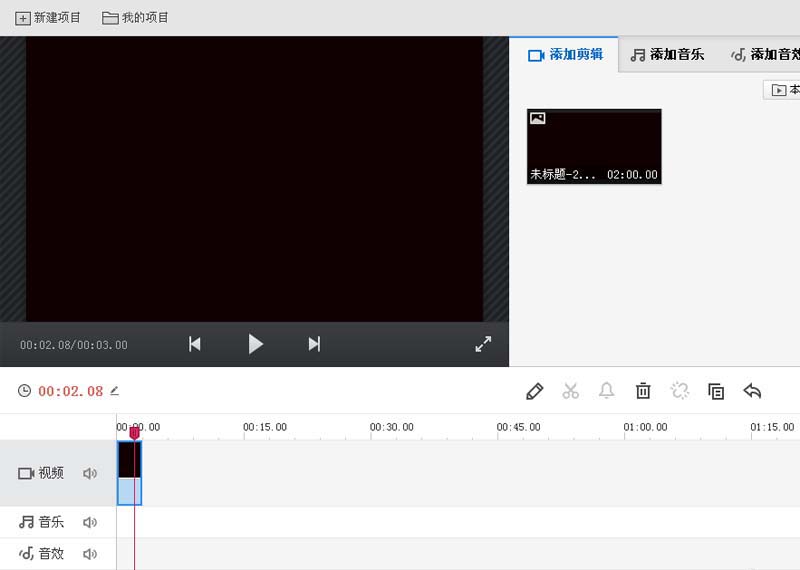Click the 01:15.00 mark on timeline ruler
The image size is (800, 570).
click(772, 427)
